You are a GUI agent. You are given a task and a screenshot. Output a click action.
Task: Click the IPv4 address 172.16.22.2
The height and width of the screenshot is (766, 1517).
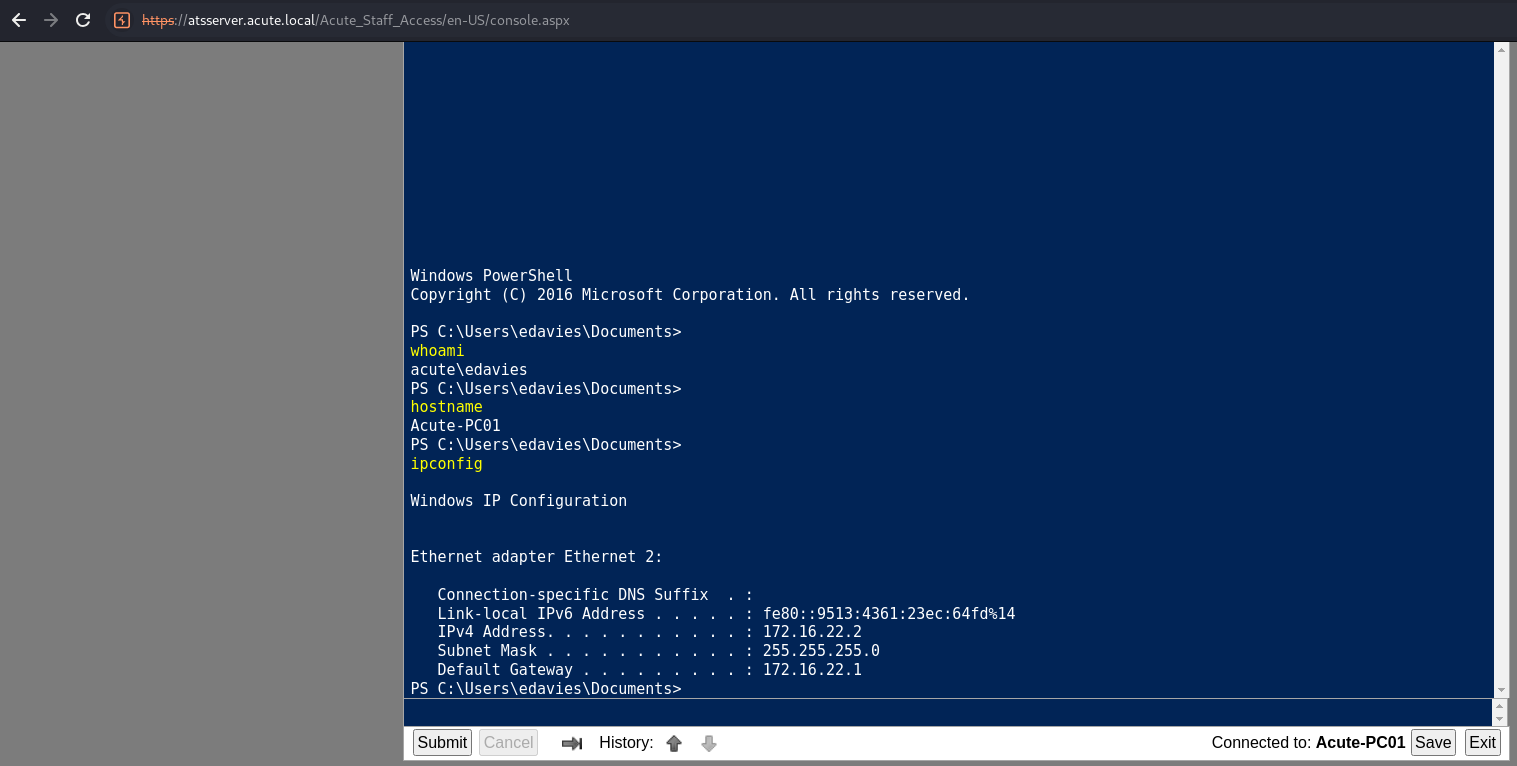[x=812, y=632]
